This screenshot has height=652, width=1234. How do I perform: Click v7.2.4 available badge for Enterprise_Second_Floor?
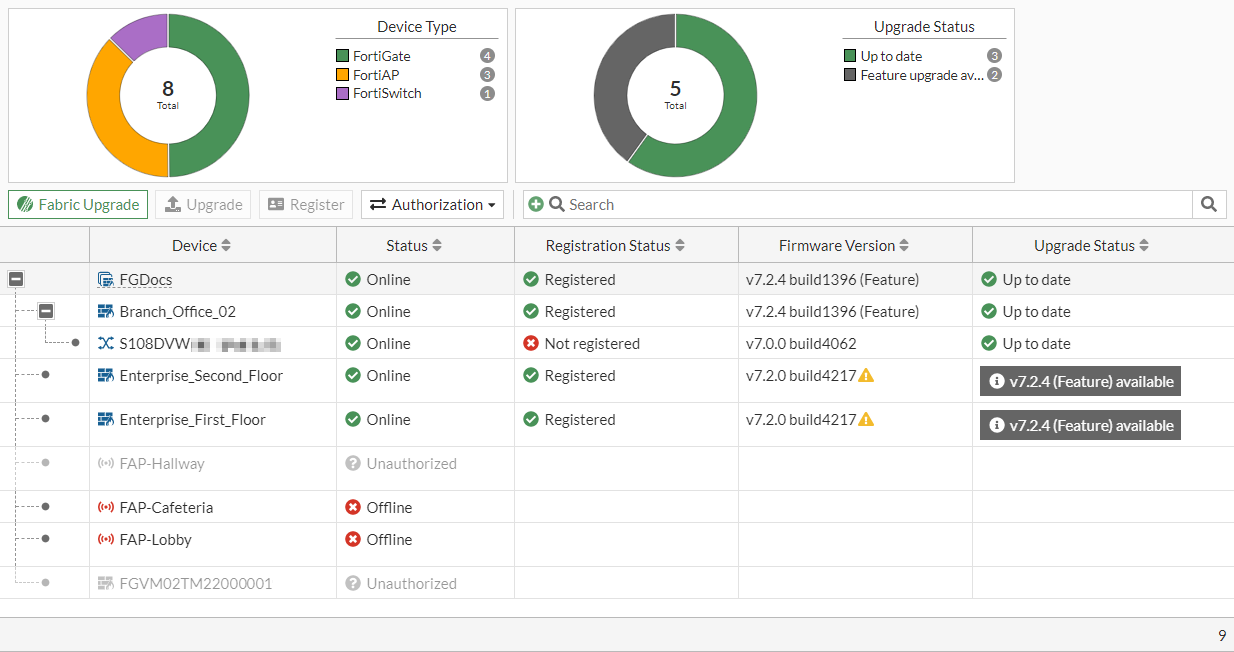(x=1080, y=381)
